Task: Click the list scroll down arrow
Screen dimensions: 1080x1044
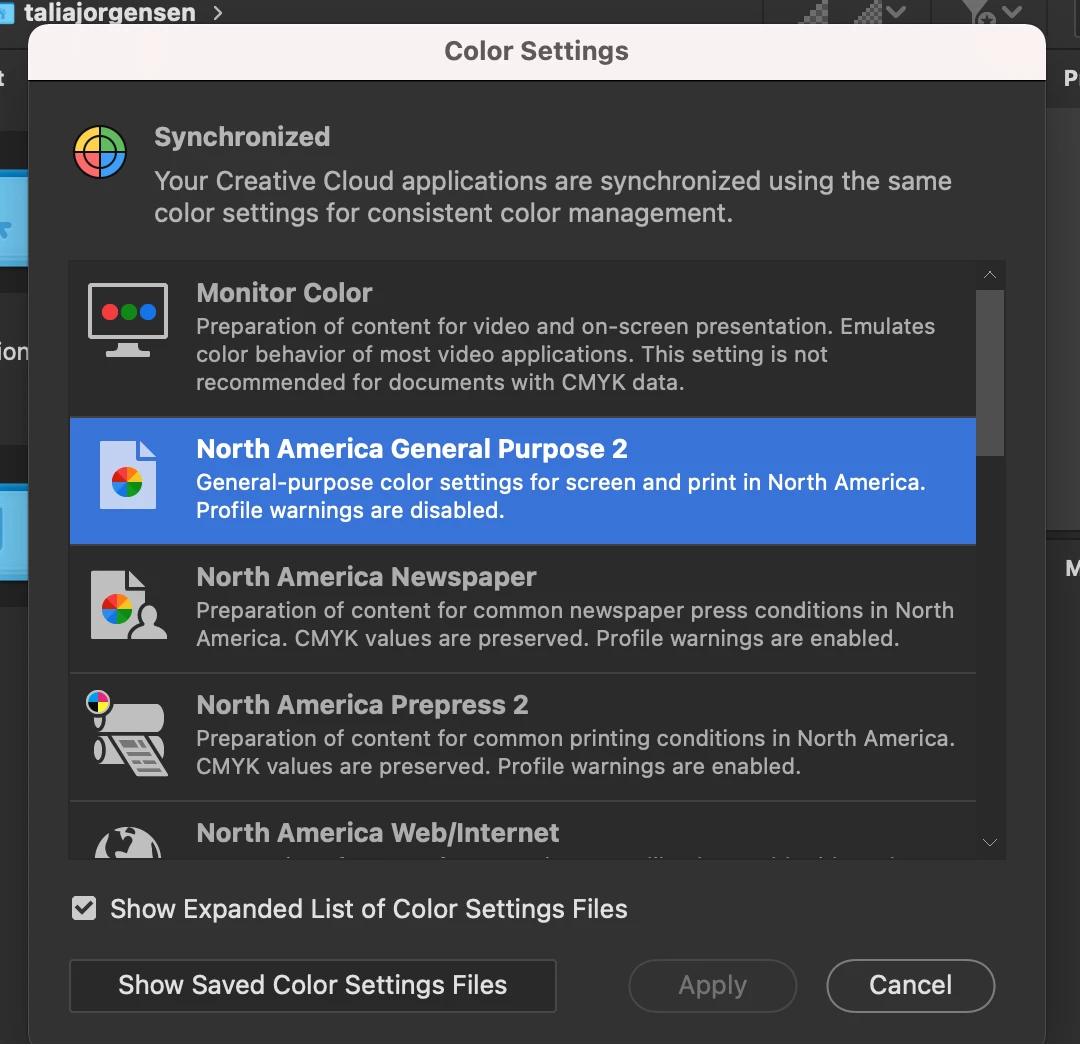Action: (x=990, y=843)
